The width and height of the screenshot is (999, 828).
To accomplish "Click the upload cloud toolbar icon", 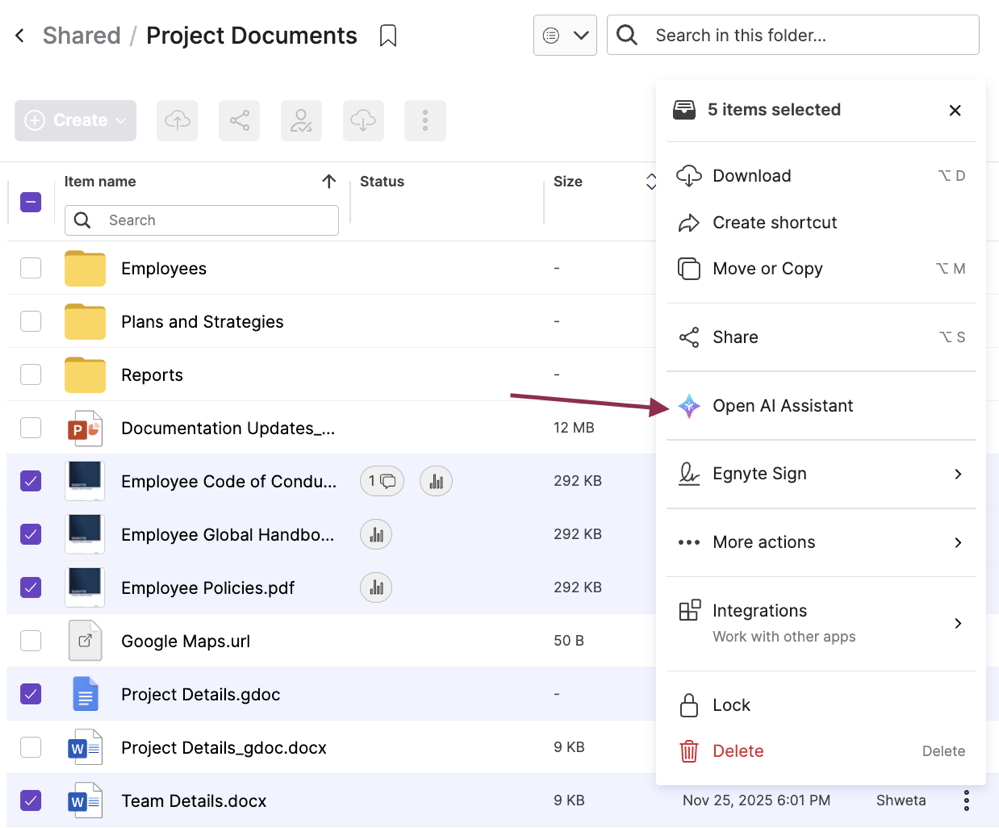I will (x=177, y=121).
